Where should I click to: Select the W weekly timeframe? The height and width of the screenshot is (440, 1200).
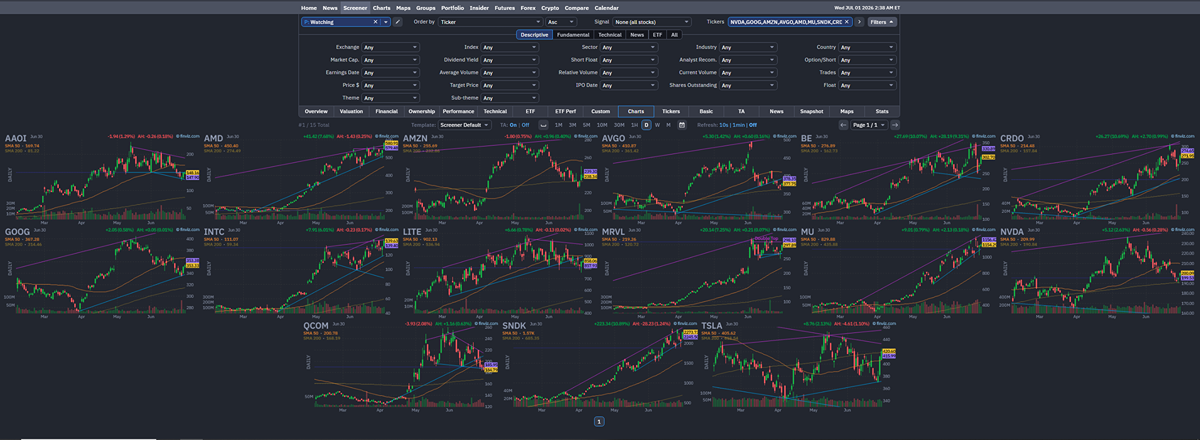(x=657, y=124)
